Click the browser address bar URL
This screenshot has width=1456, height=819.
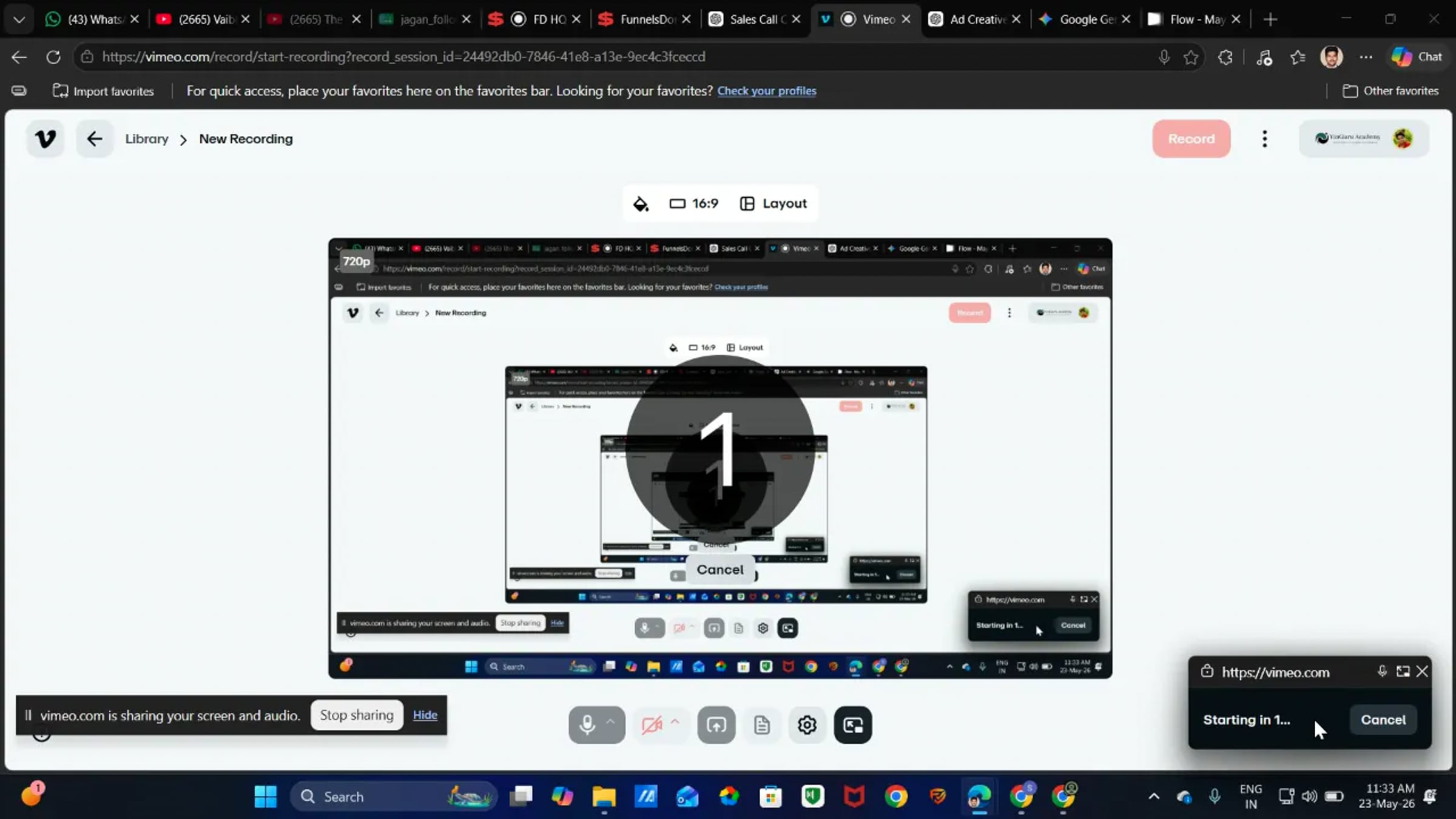403,57
